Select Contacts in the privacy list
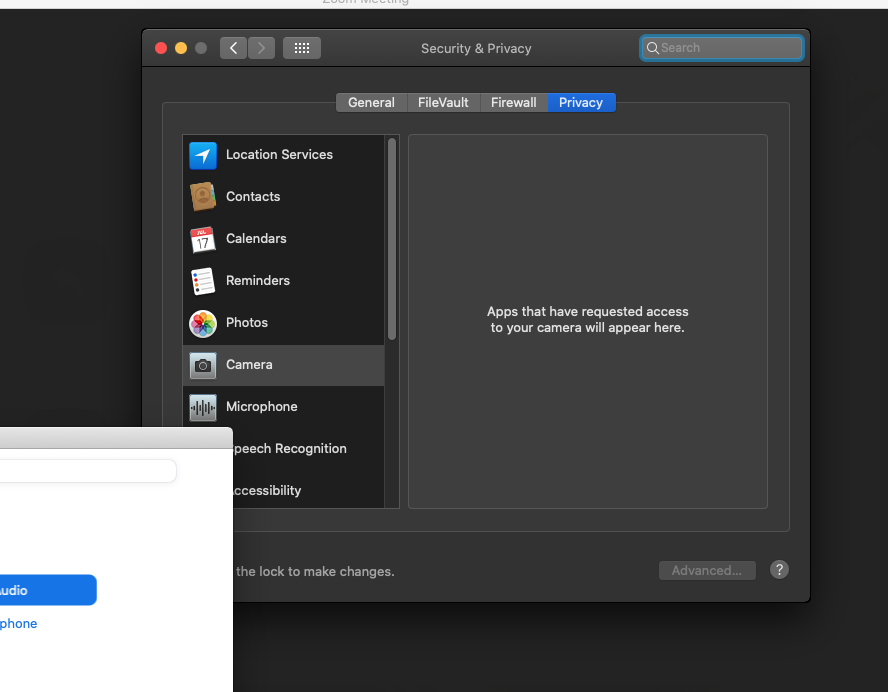Image resolution: width=888 pixels, height=692 pixels. [x=284, y=197]
